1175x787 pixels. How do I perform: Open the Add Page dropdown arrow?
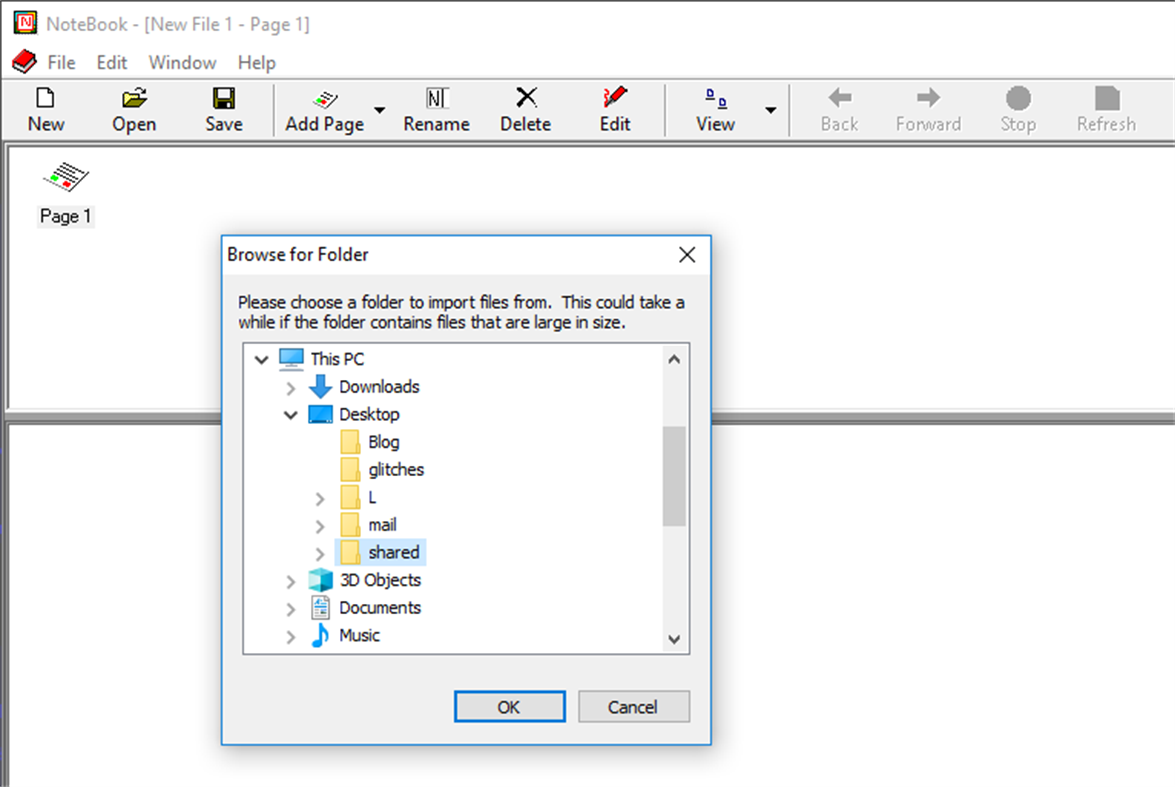tap(380, 109)
